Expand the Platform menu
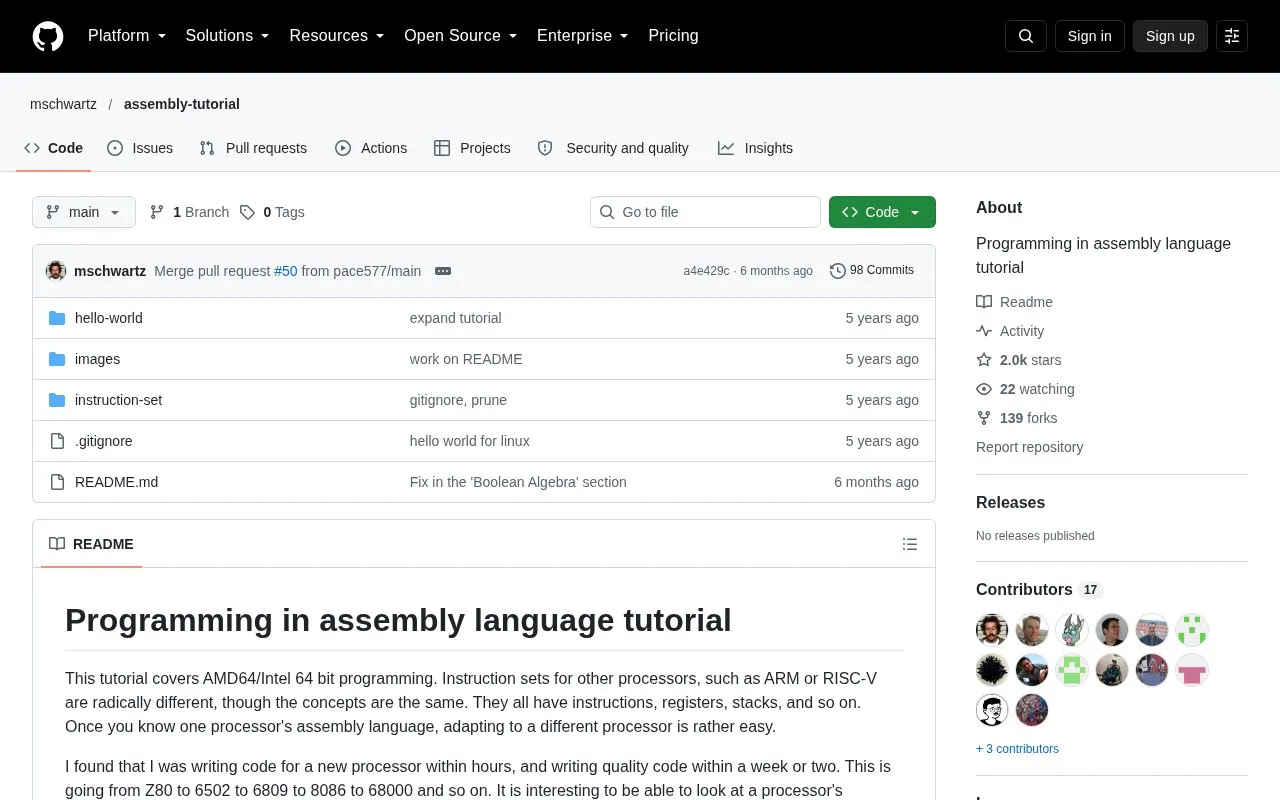1280x800 pixels. point(127,36)
